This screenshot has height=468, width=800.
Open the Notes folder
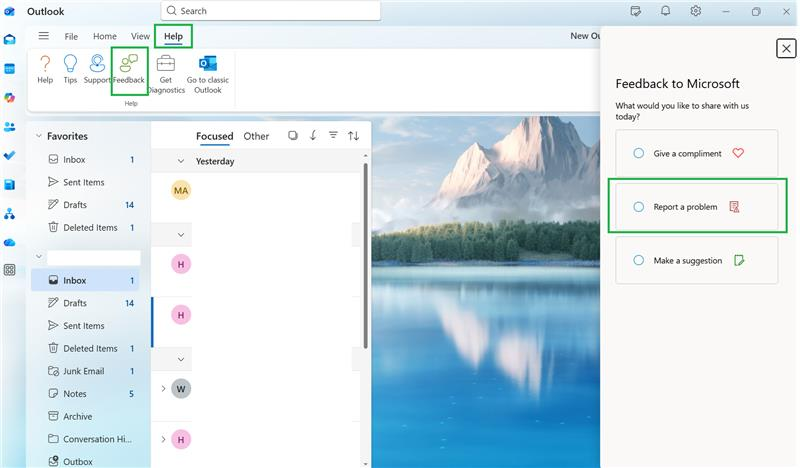[85, 393]
